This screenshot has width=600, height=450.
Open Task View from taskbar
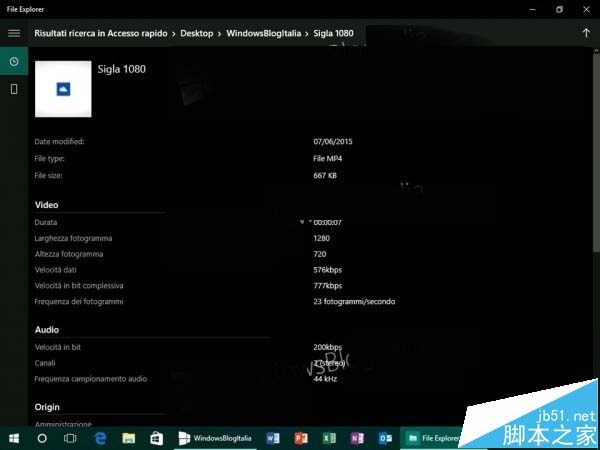[x=70, y=439]
